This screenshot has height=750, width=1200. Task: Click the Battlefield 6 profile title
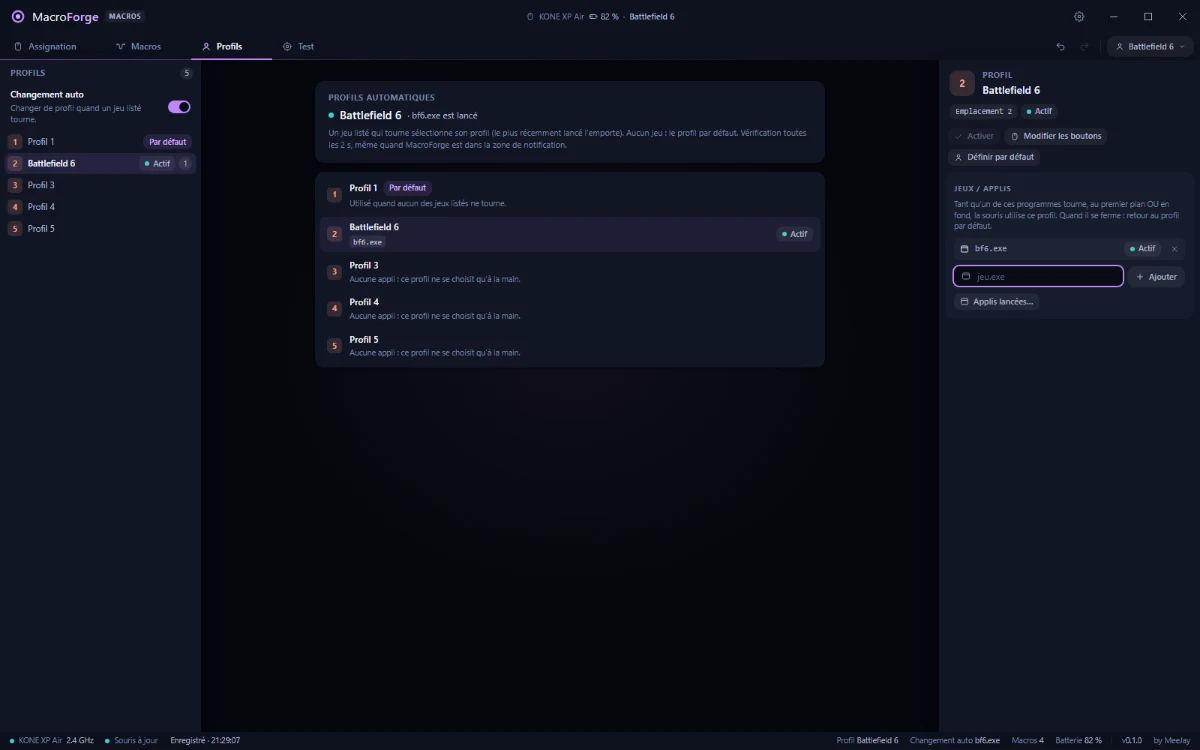tap(1011, 90)
